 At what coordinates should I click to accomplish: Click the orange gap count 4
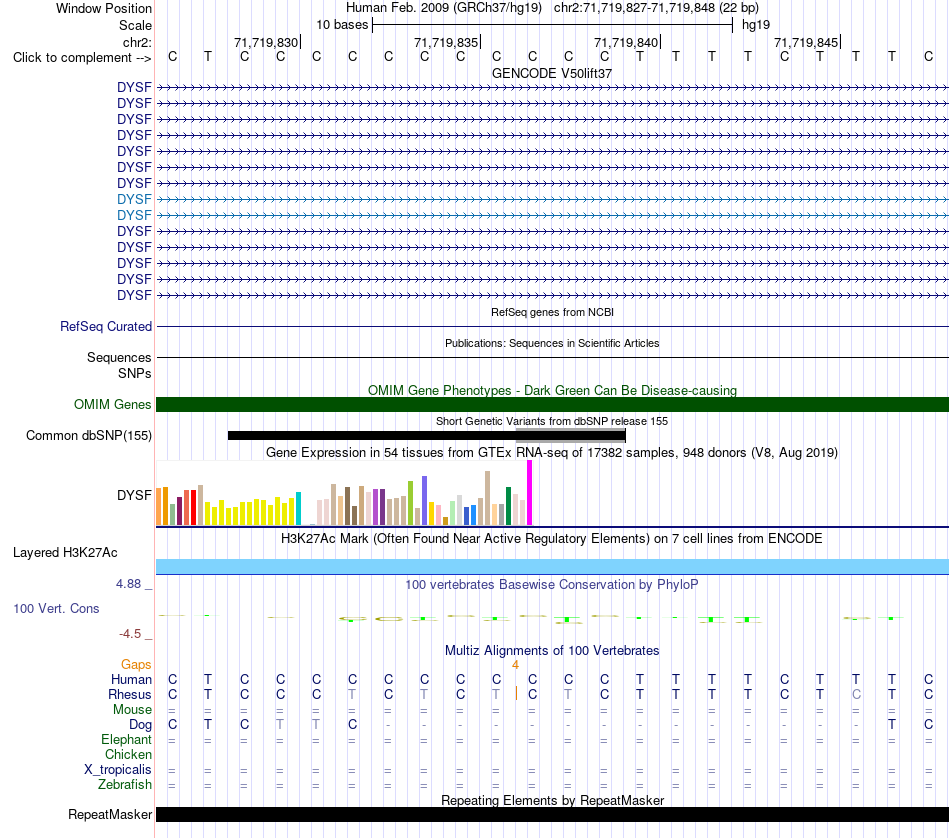(x=515, y=665)
